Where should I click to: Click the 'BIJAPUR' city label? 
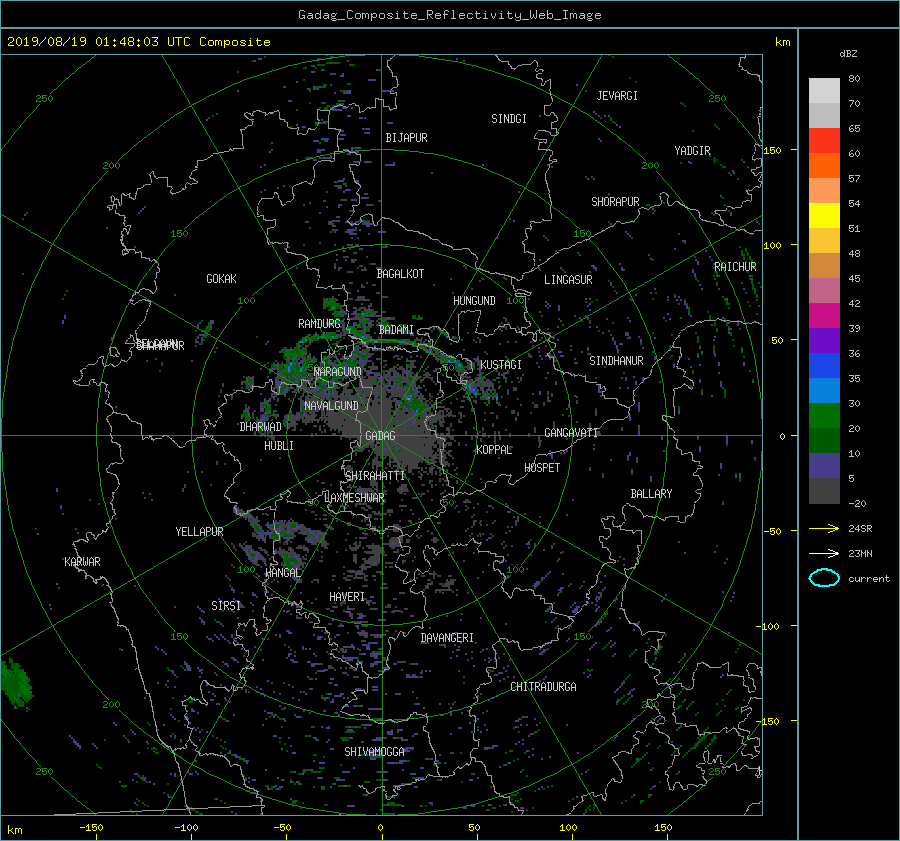(x=406, y=138)
